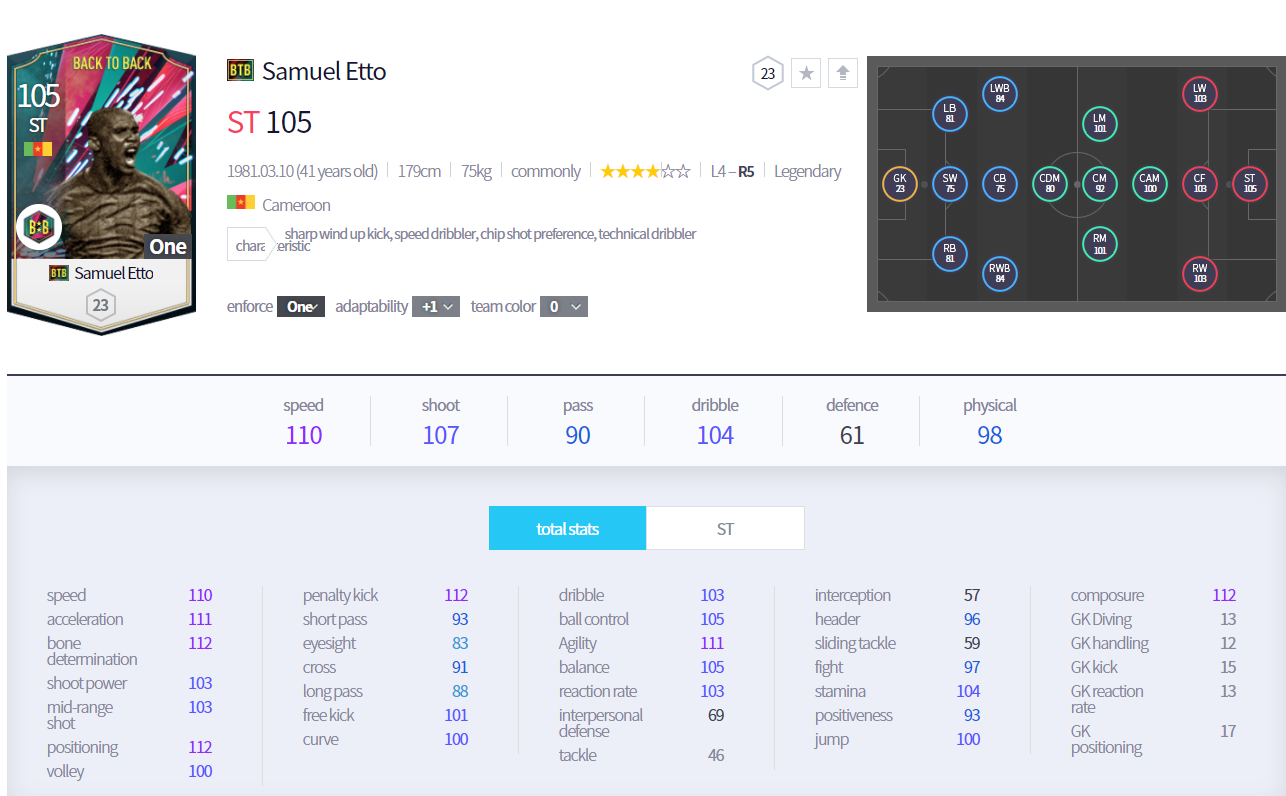The width and height of the screenshot is (1286, 796).
Task: Click the Samuel Etto player name heading
Action: click(324, 71)
